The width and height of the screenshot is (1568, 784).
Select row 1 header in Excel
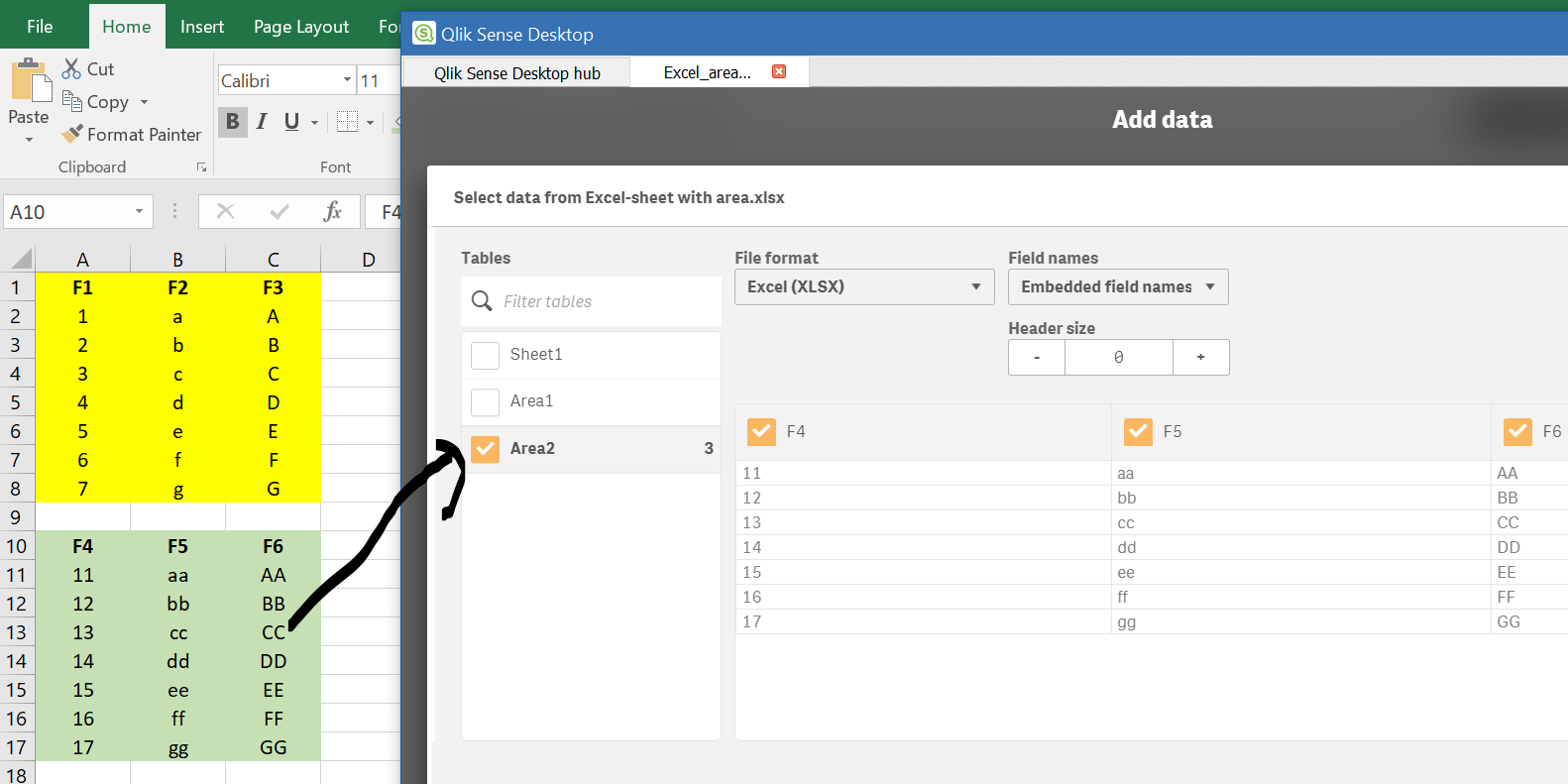click(17, 287)
